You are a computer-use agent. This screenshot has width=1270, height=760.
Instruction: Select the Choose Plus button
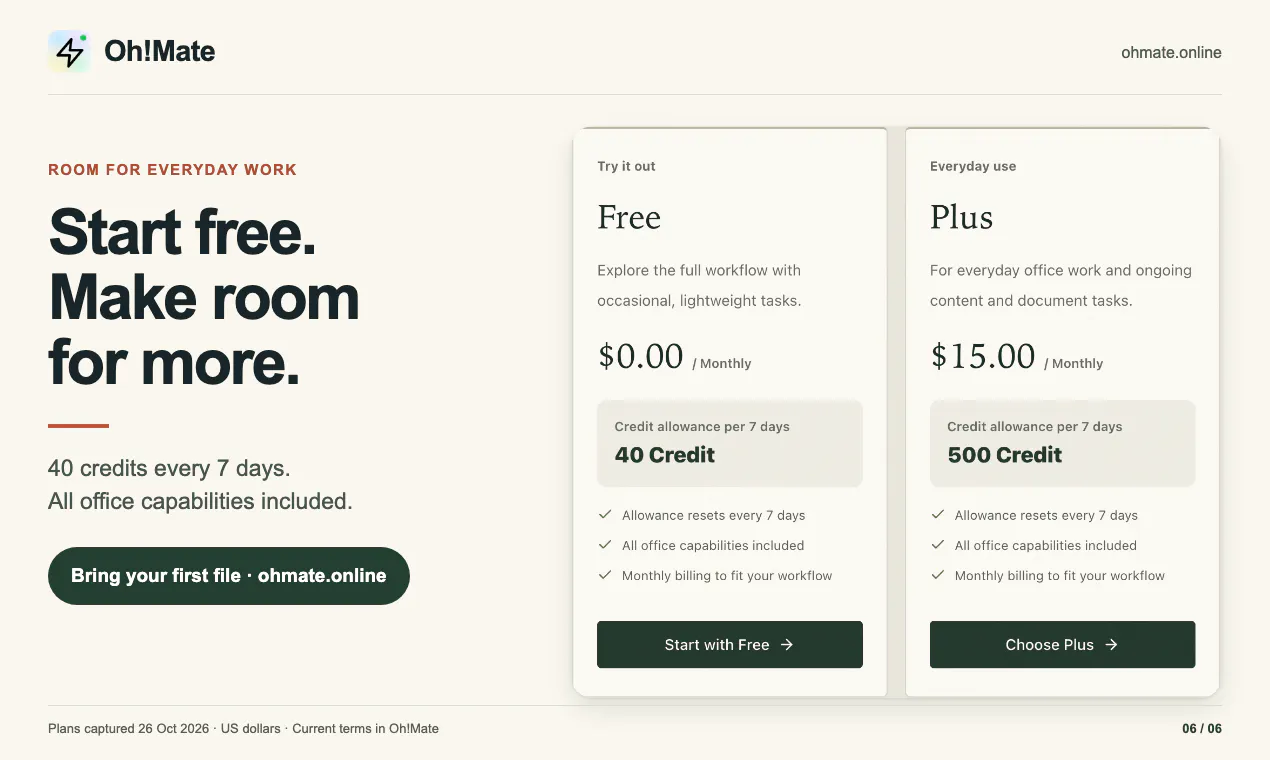(1062, 645)
